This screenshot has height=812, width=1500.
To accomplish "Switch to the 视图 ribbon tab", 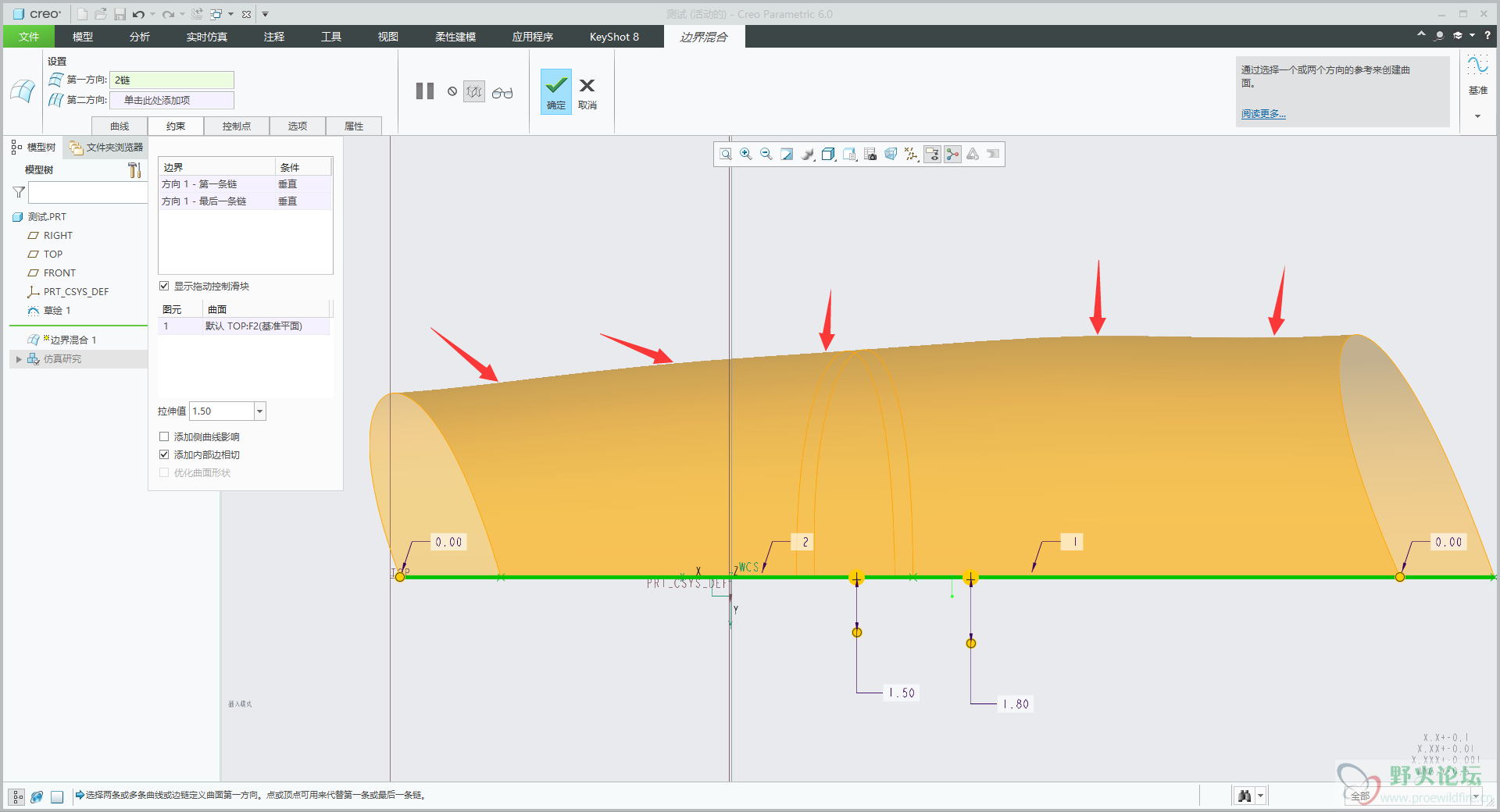I will coord(388,37).
